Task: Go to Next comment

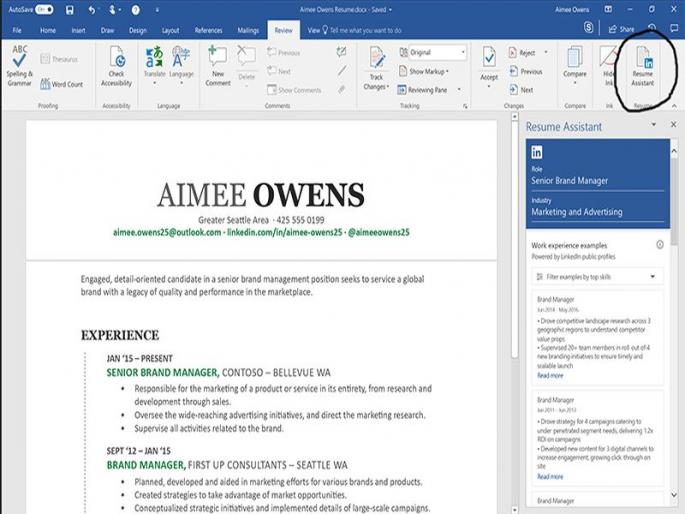Action: pos(279,71)
